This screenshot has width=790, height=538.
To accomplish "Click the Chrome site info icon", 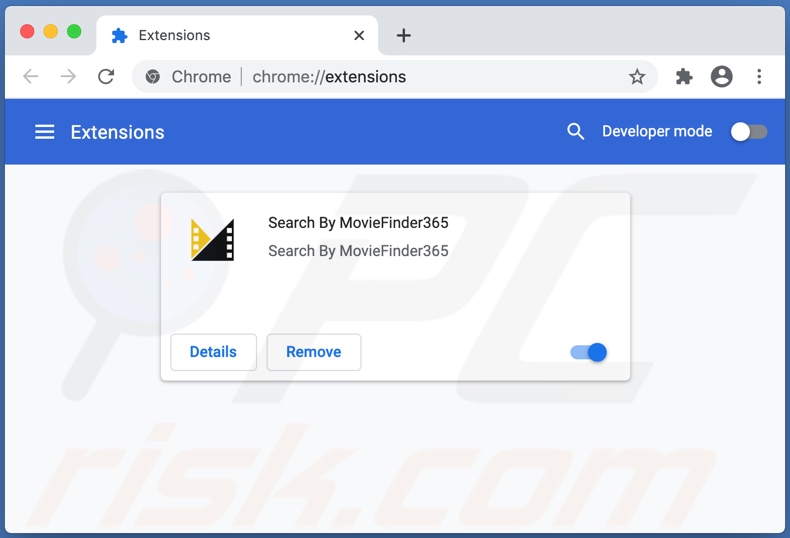I will tap(153, 77).
